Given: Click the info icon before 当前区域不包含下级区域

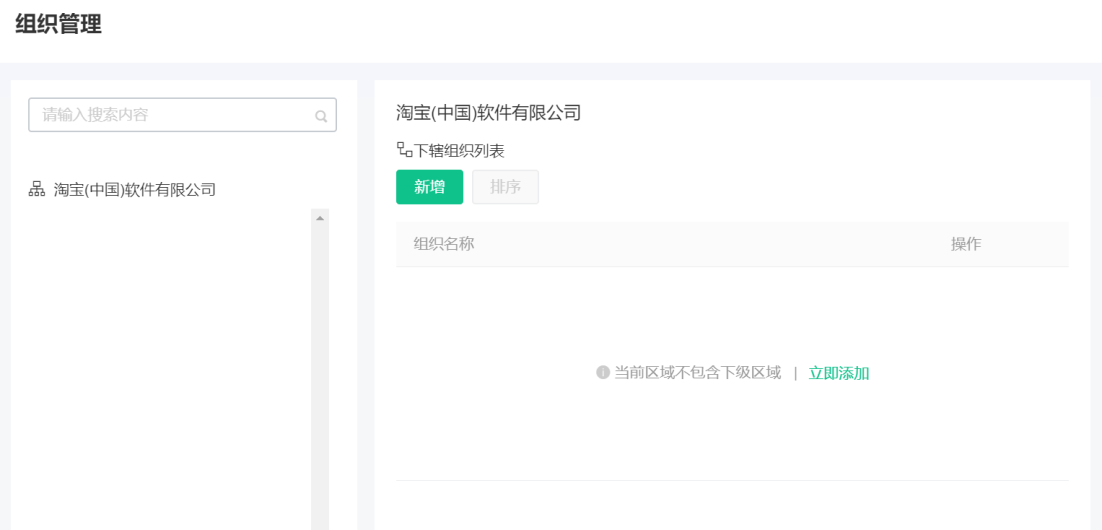Looking at the screenshot, I should 602,373.
